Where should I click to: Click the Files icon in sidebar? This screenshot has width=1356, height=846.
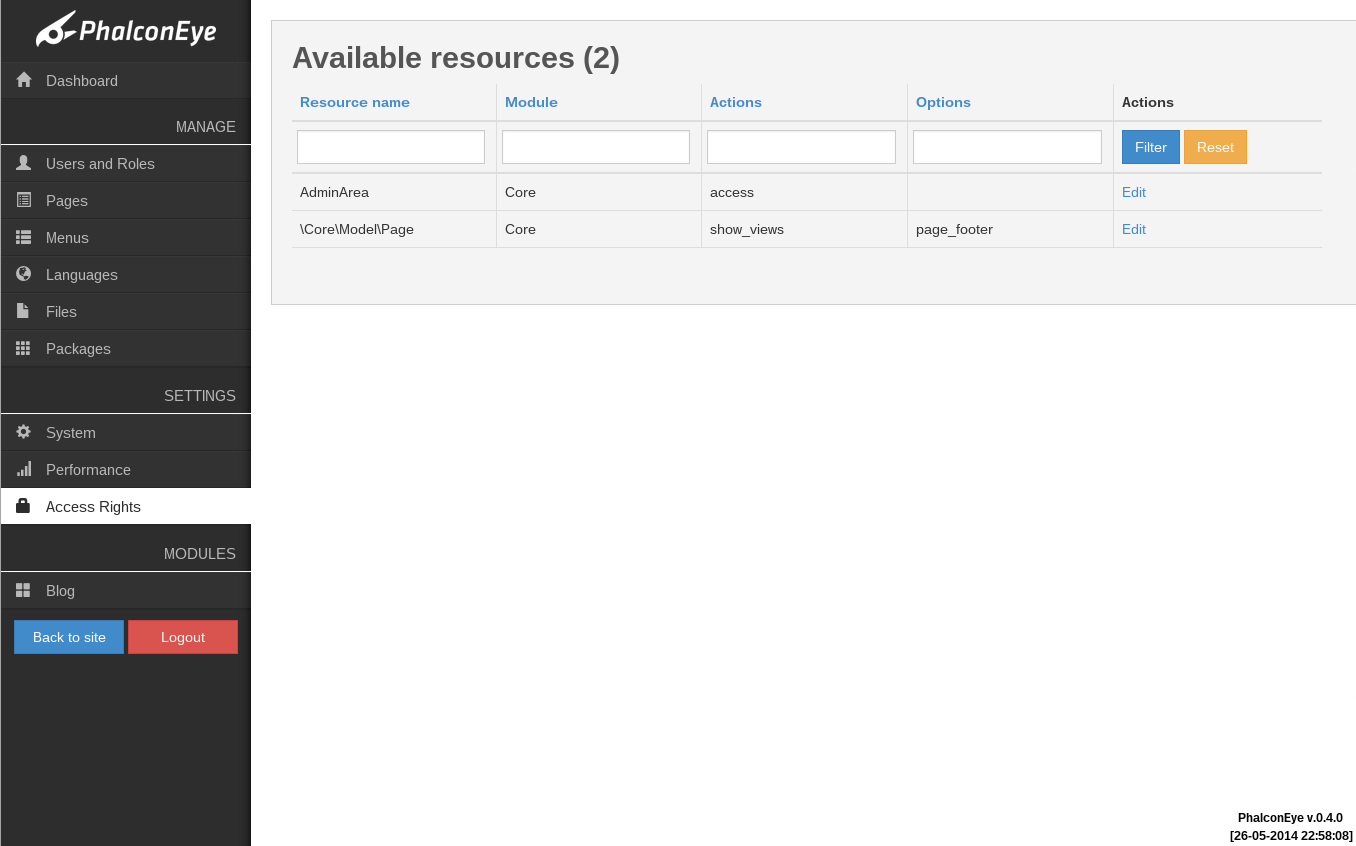point(23,311)
